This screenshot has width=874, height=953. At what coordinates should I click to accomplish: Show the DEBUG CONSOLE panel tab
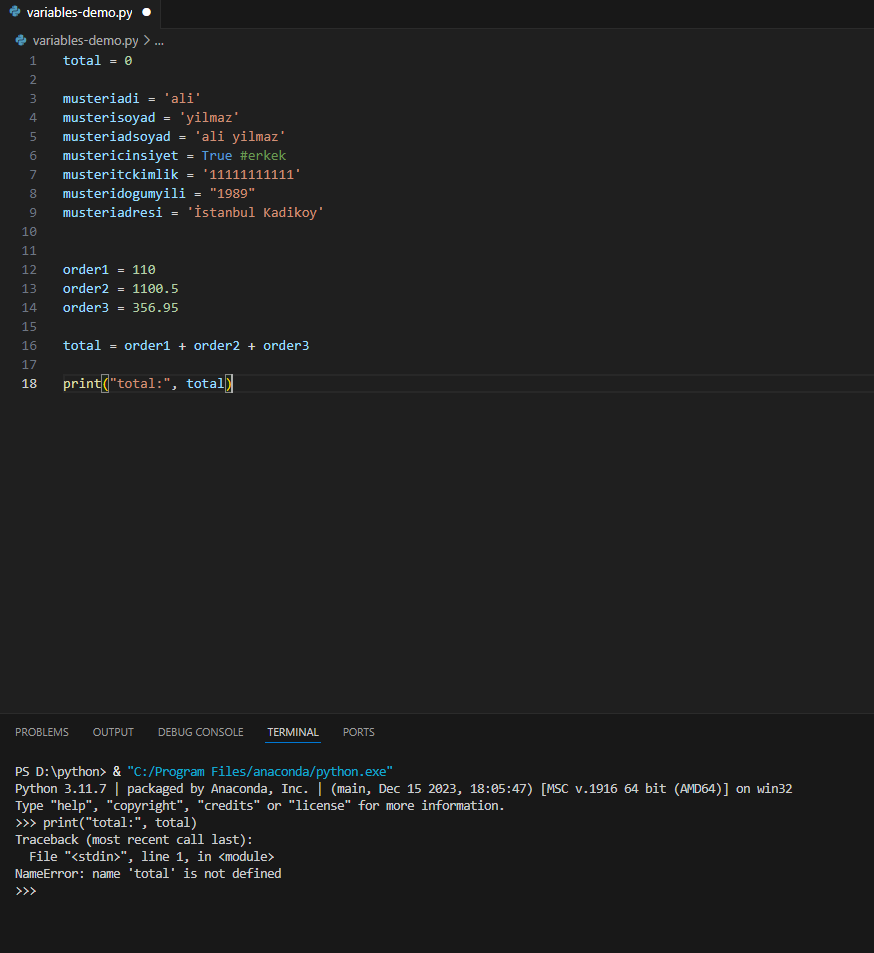click(200, 732)
